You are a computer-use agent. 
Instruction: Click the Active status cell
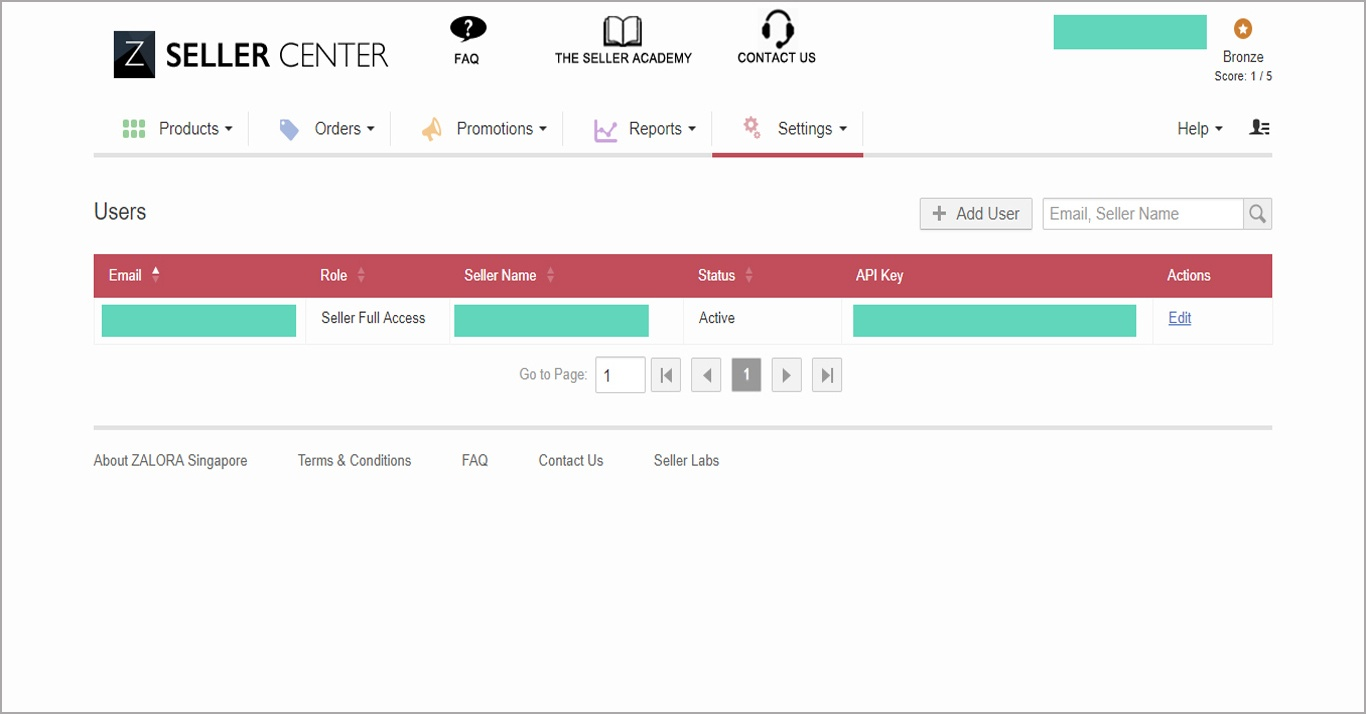tap(717, 318)
